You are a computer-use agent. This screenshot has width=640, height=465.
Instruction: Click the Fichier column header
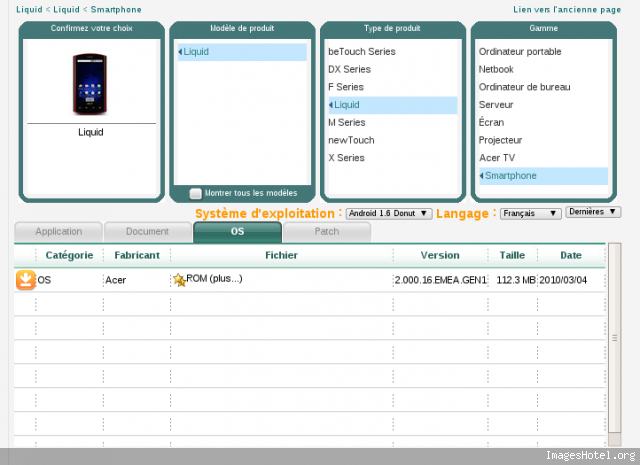(281, 256)
